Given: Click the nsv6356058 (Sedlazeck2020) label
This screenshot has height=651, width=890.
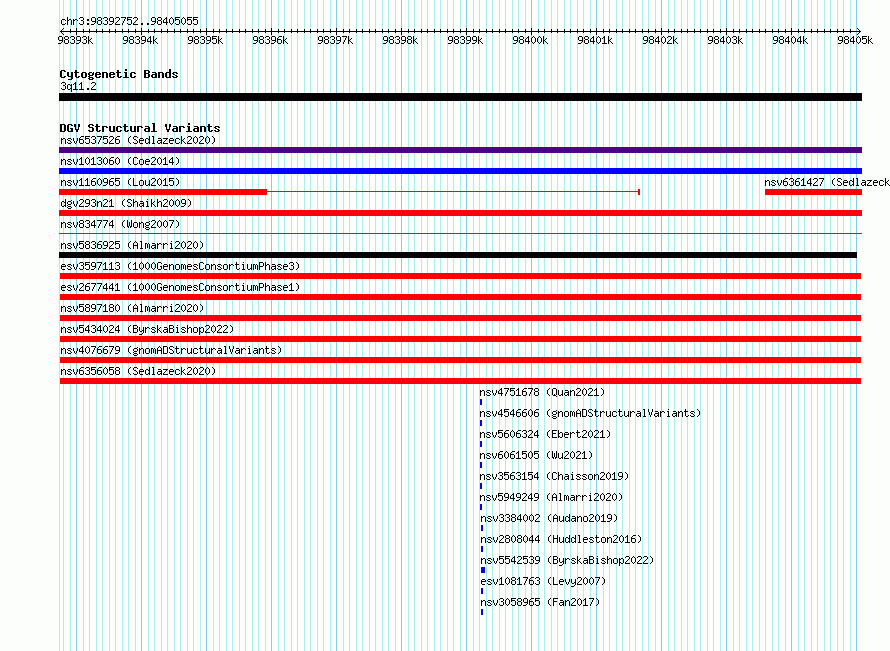Looking at the screenshot, I should click(138, 371).
